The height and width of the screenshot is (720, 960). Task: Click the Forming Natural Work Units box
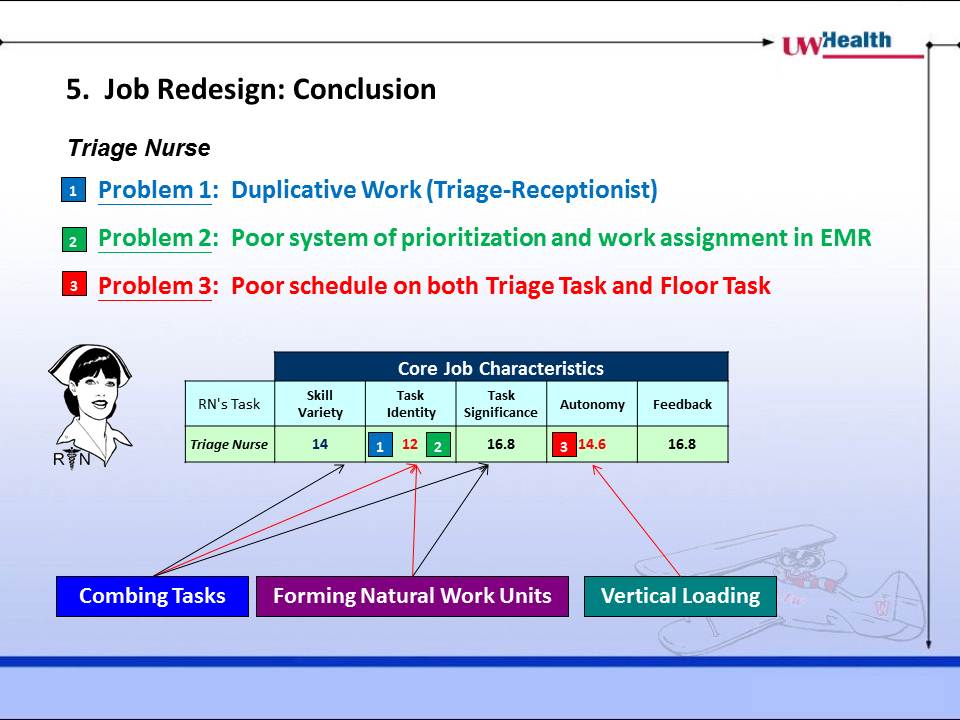[412, 596]
